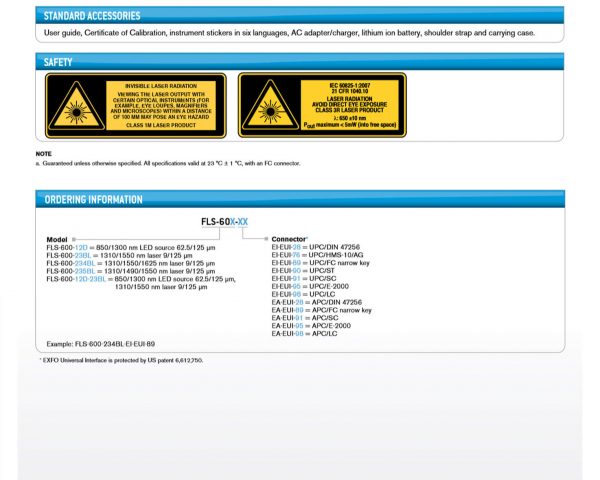Screen dimensions: 600x480
Task: Click the 'AVOID DIRECT EYE EXPOSURE' text
Action: pos(349,104)
